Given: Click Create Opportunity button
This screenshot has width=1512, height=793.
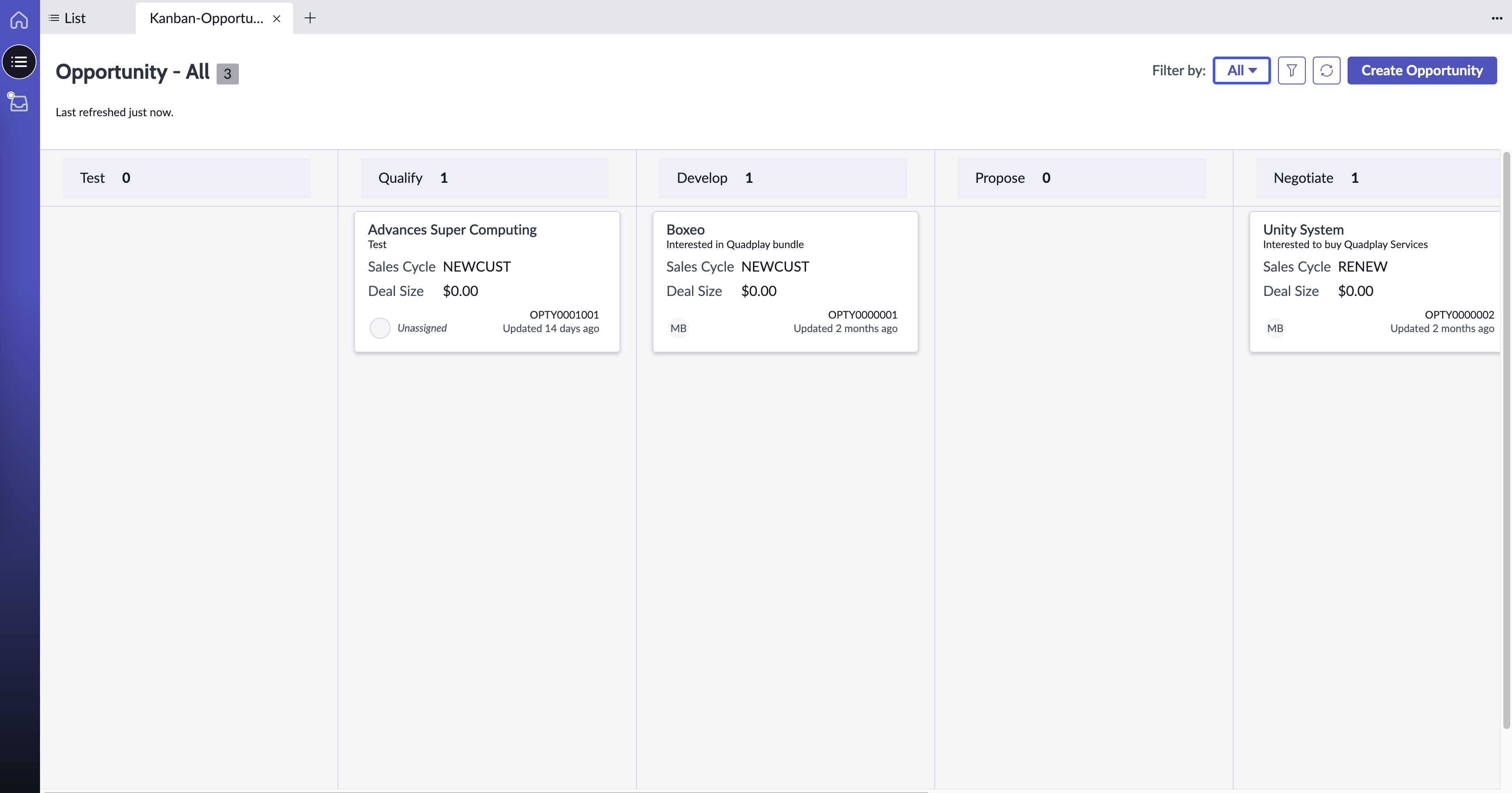Looking at the screenshot, I should click(1422, 71).
